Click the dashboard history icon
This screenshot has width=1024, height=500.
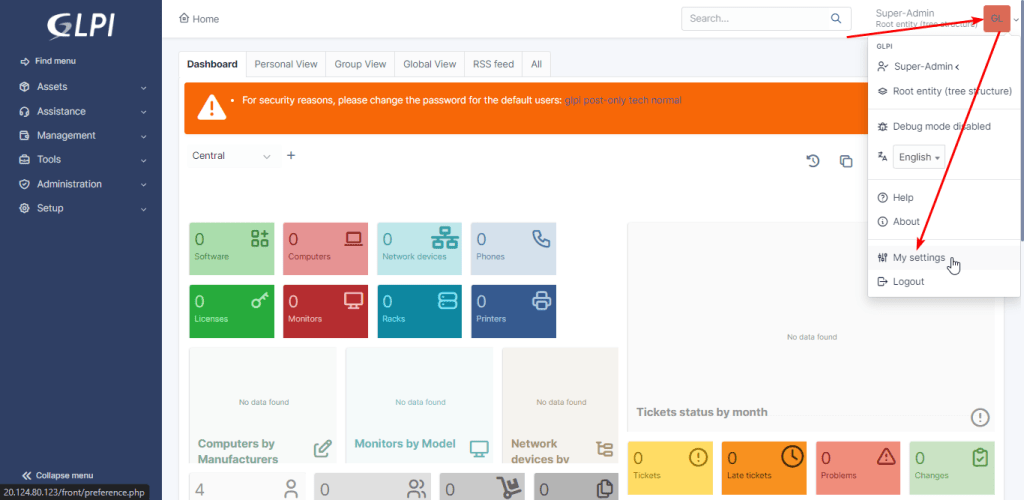pyautogui.click(x=812, y=161)
